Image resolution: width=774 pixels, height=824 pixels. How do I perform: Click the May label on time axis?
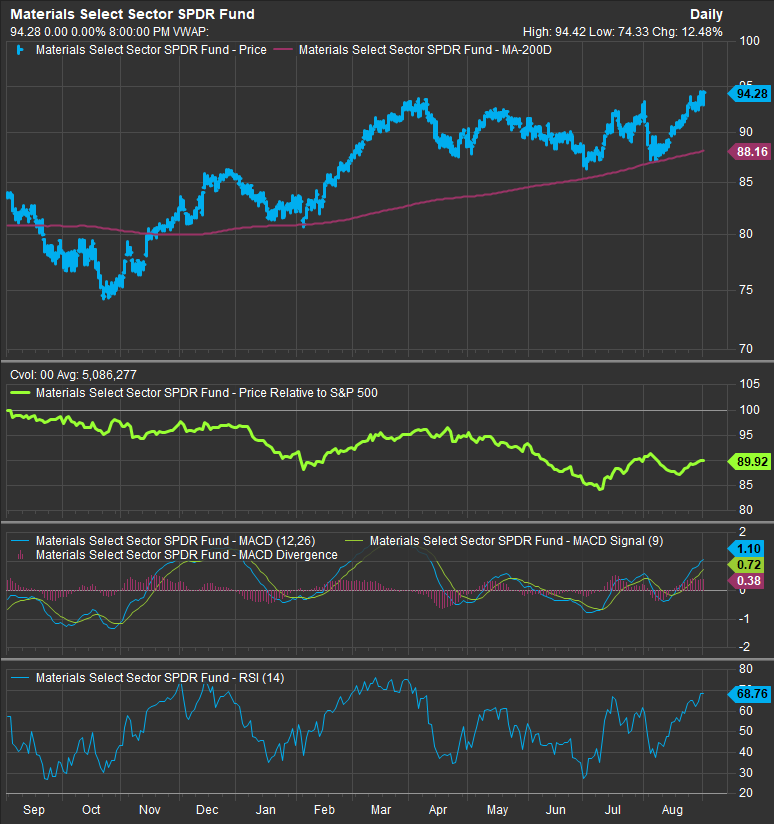click(497, 810)
